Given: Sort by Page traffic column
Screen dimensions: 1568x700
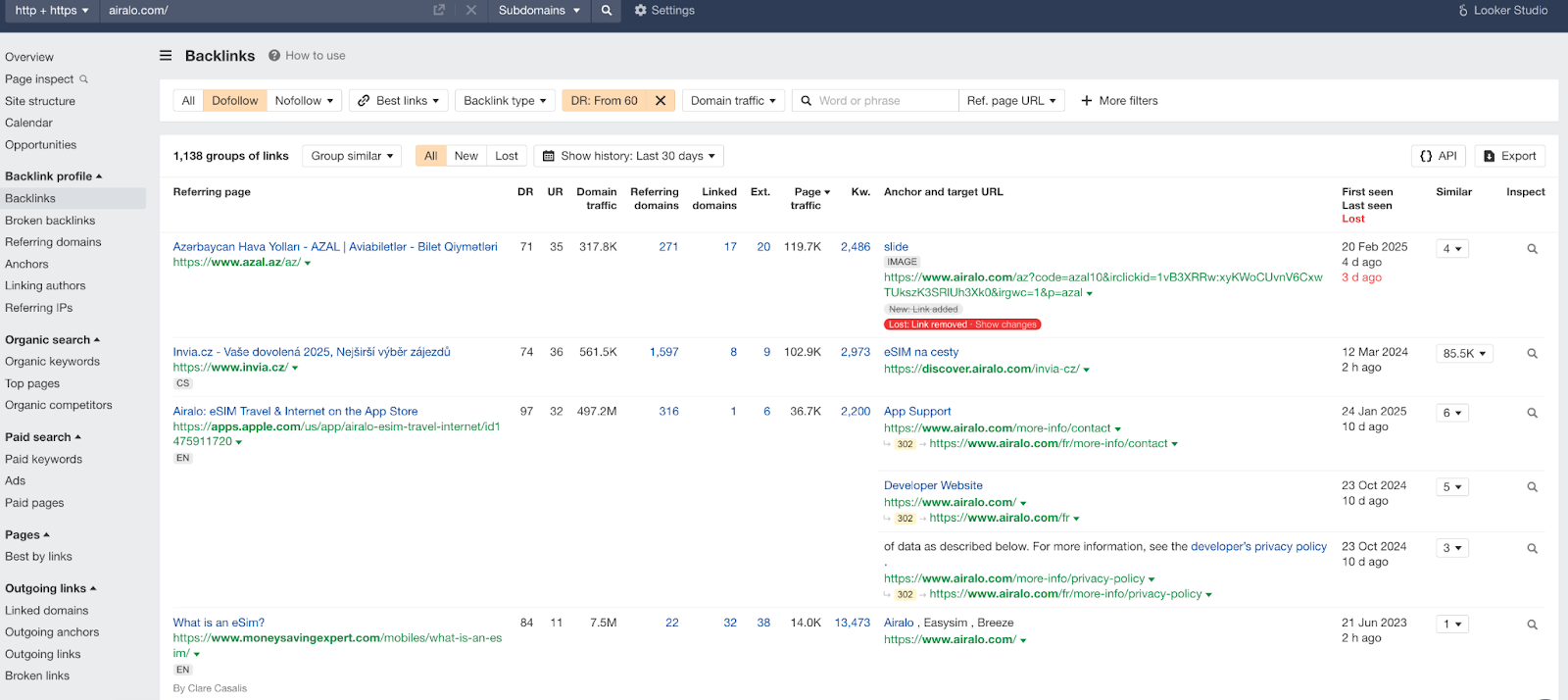Looking at the screenshot, I should 811,199.
